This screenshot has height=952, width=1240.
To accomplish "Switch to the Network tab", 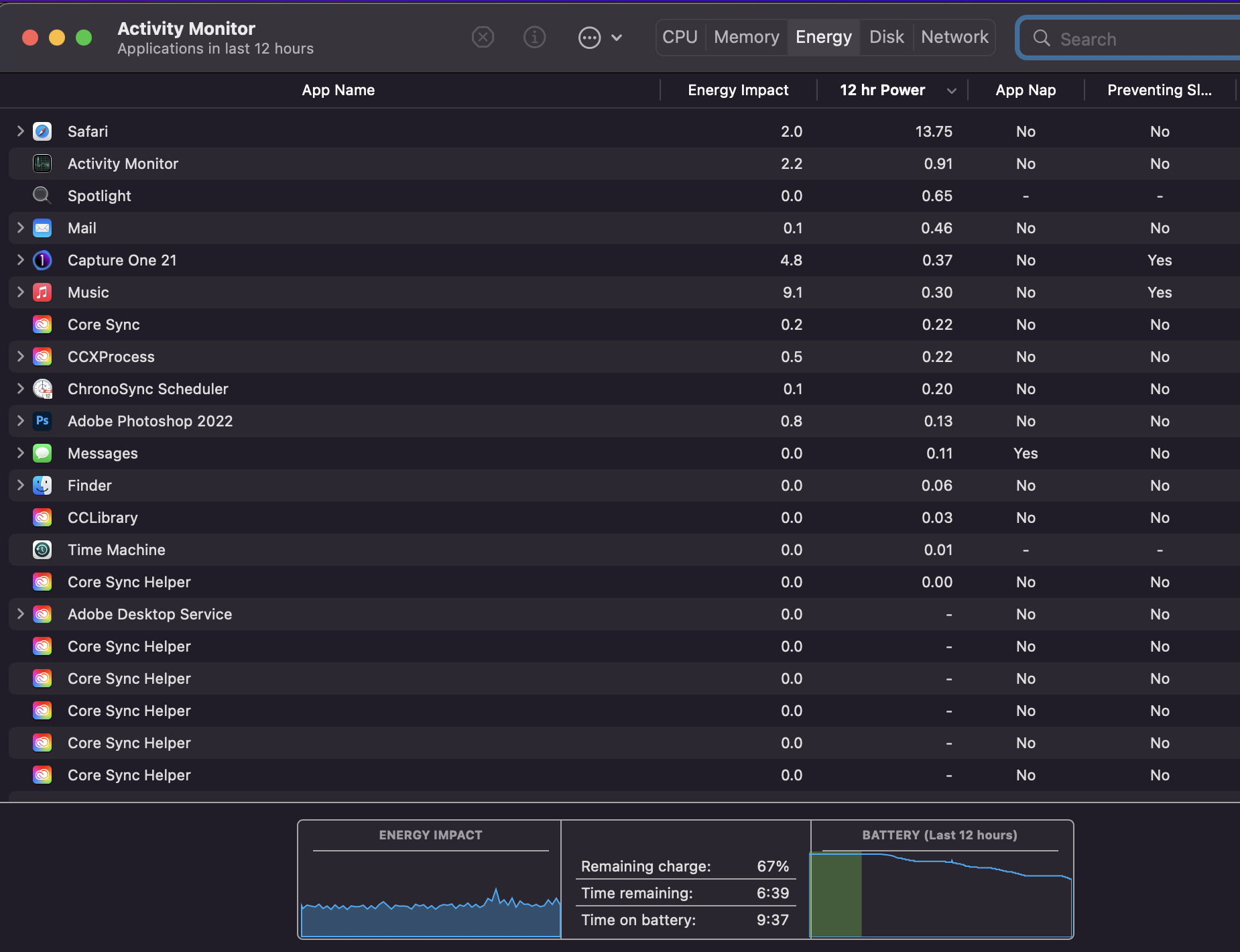I will (954, 38).
